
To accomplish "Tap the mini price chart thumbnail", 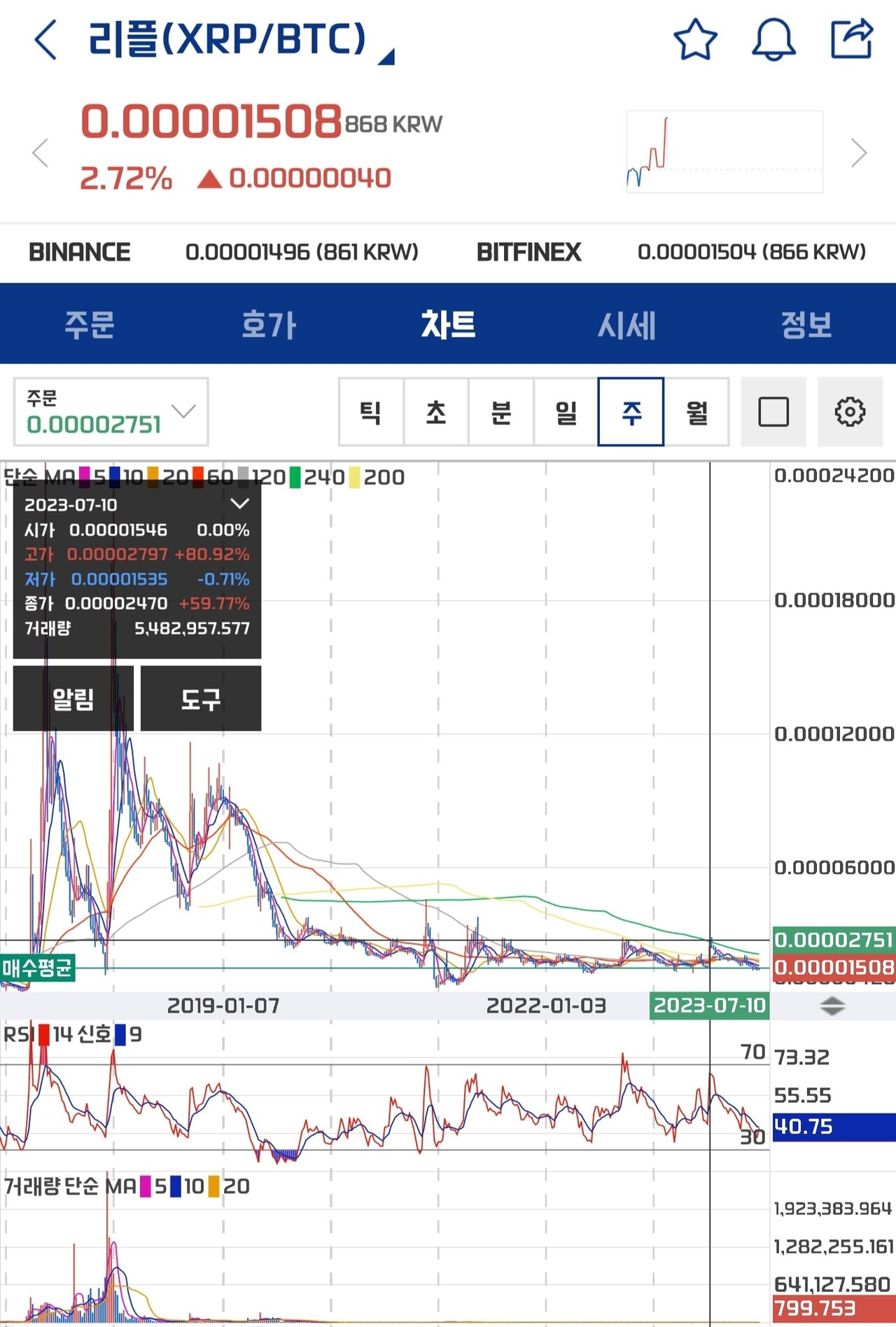I will [x=724, y=152].
